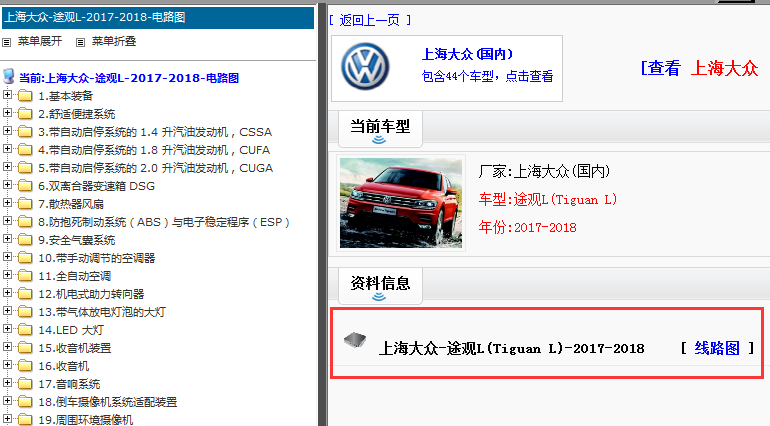Go back via 返回上一页 link
Screen dimensions: 770x426
click(x=370, y=20)
